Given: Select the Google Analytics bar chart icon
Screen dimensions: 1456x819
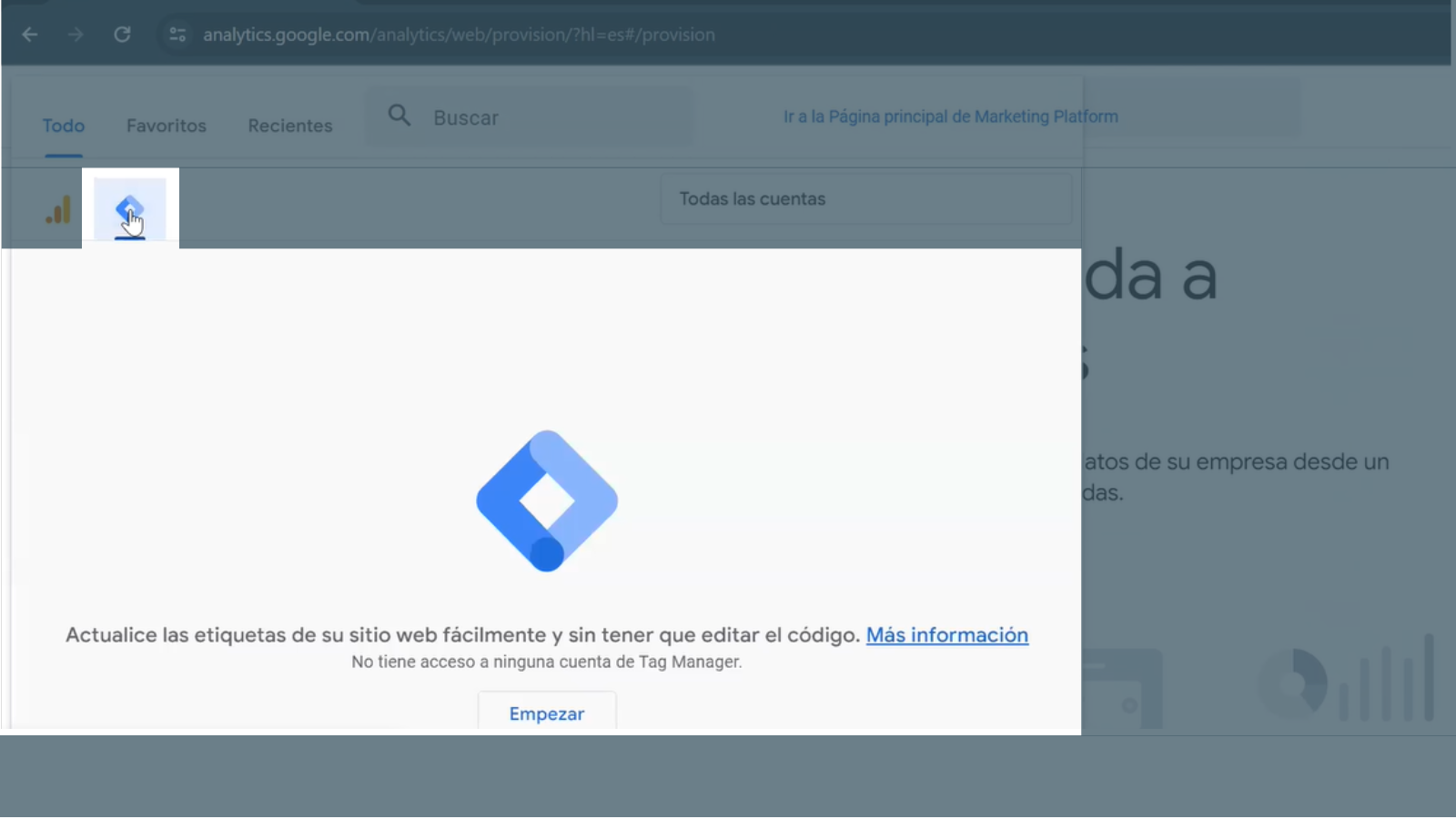Looking at the screenshot, I should 58,210.
